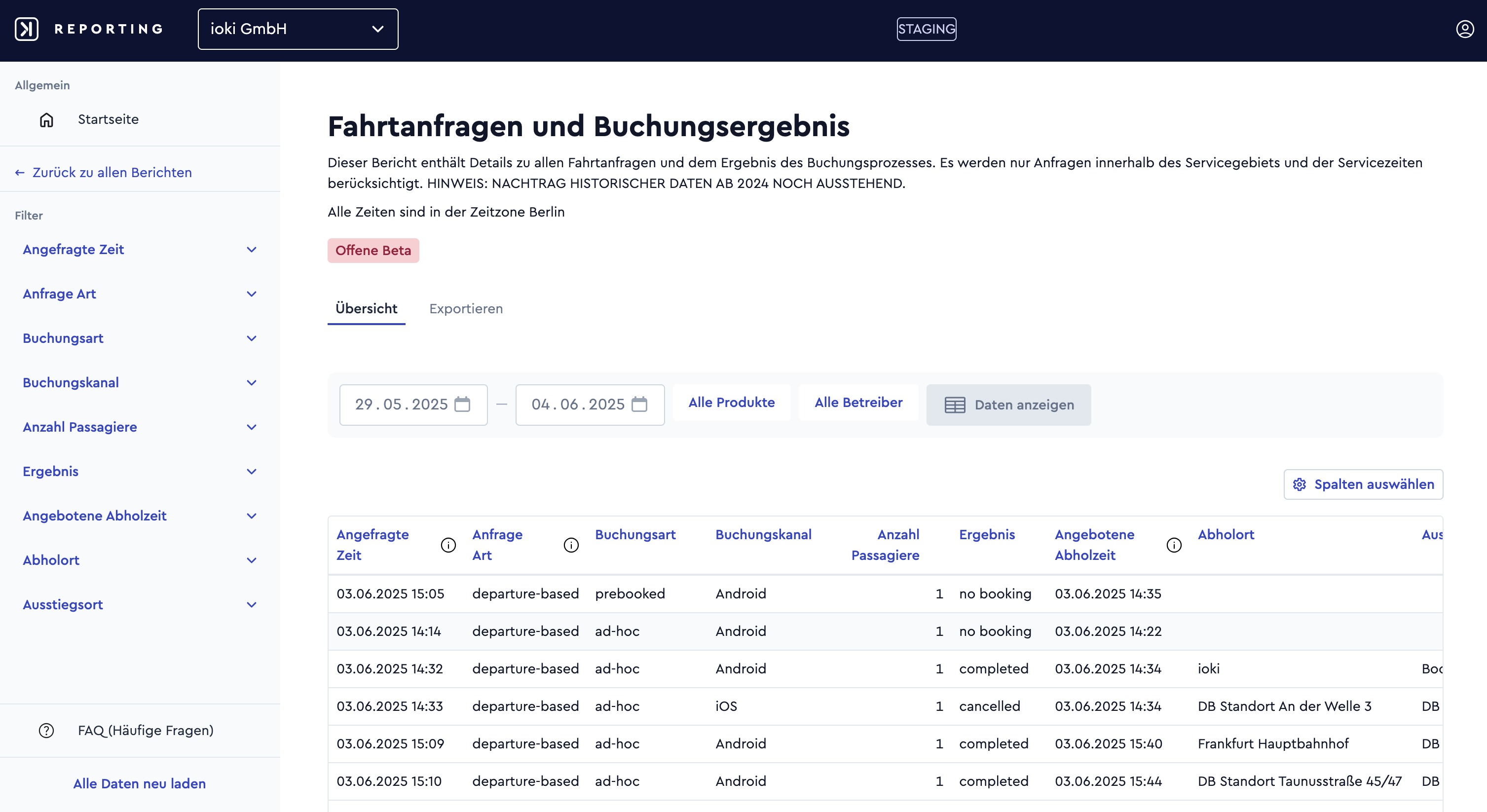1487x812 pixels.
Task: Expand the Buchungskanal filter
Action: 139,383
